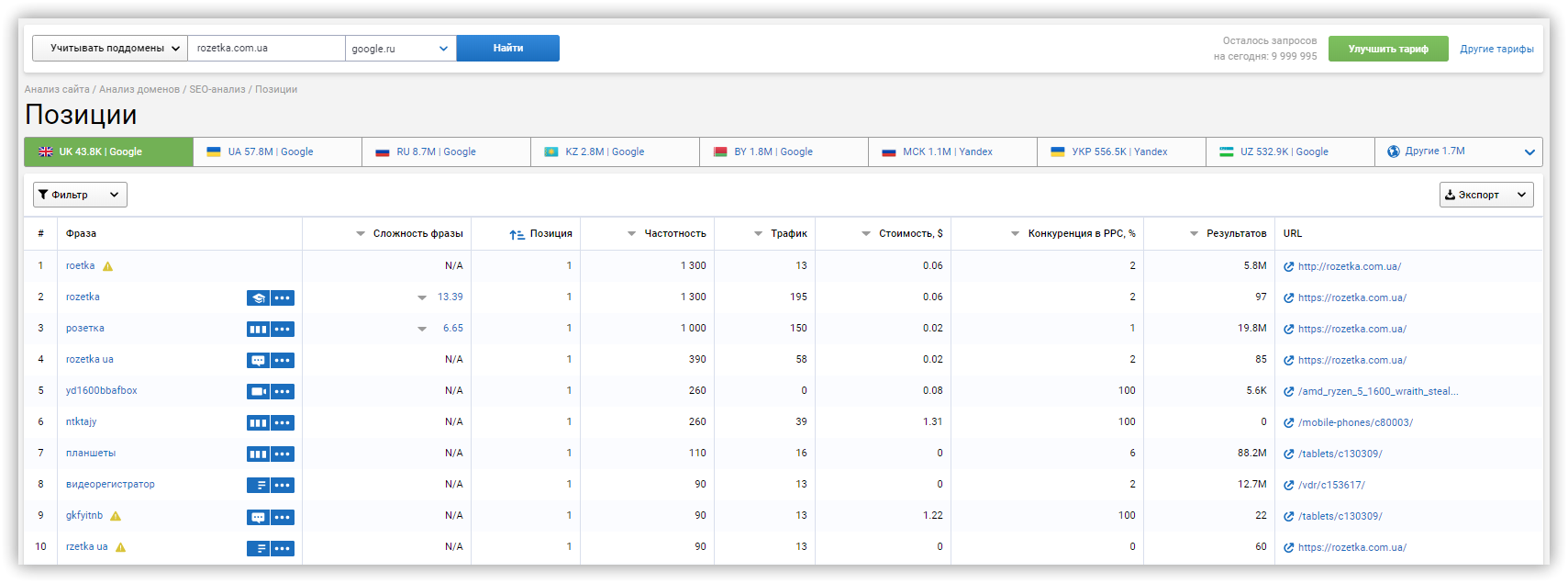This screenshot has width=1568, height=583.
Task: Open the three-dots menu in rozetka row
Action: coord(283,297)
